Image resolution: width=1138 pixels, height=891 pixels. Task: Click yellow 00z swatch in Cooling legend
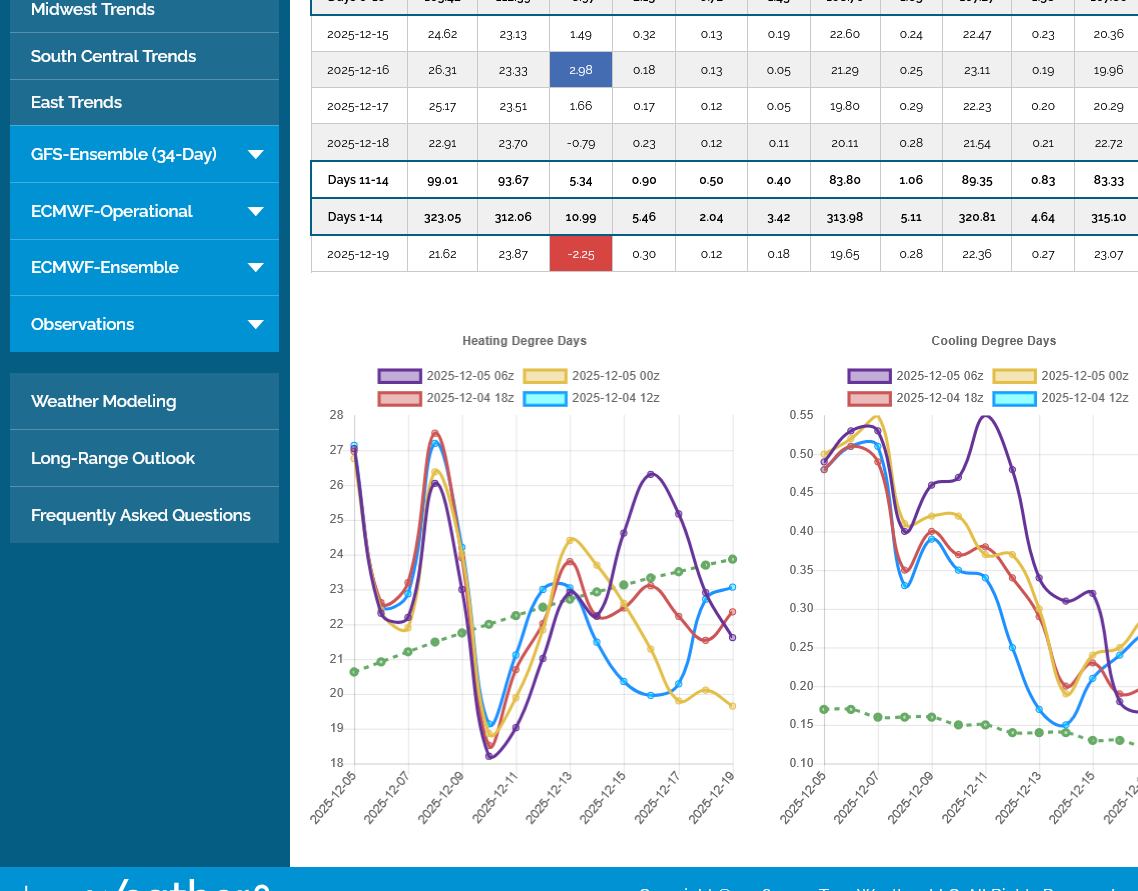point(1014,376)
